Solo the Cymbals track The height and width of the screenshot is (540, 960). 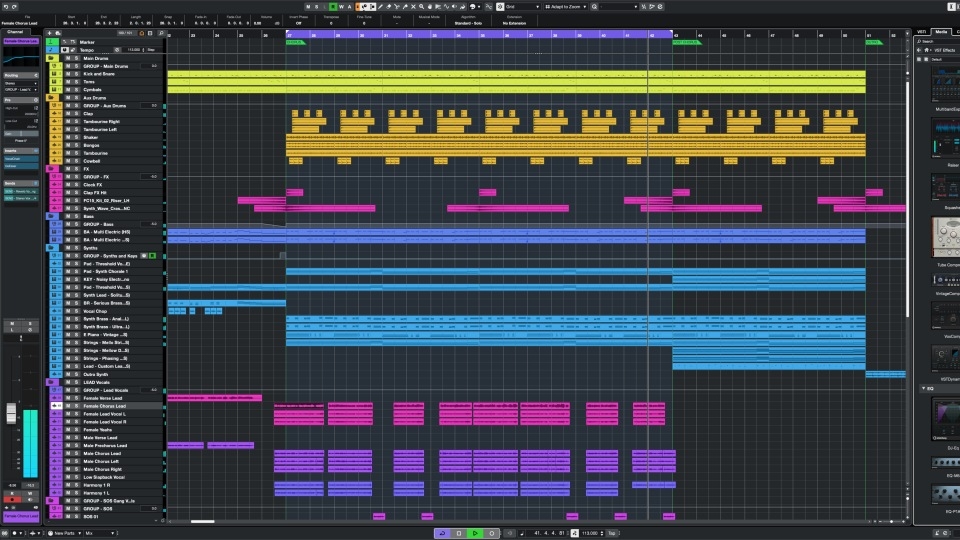tap(76, 89)
